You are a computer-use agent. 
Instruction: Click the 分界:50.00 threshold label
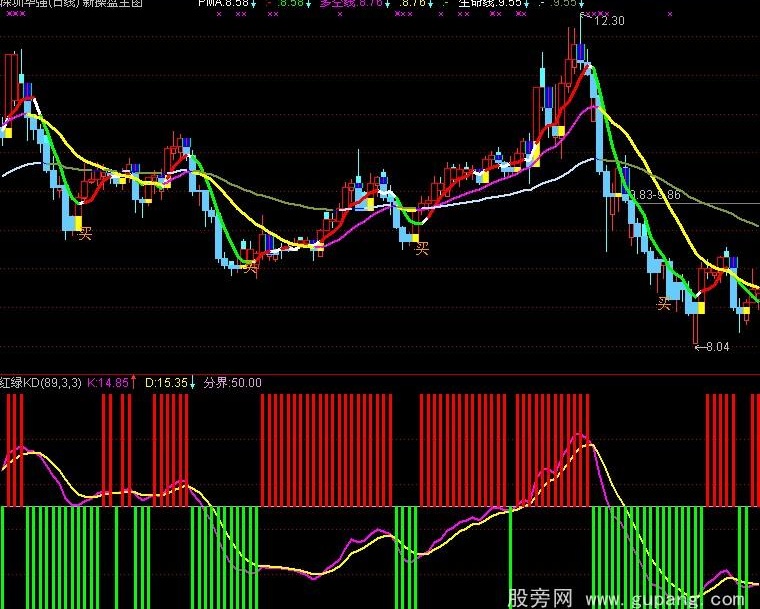233,383
